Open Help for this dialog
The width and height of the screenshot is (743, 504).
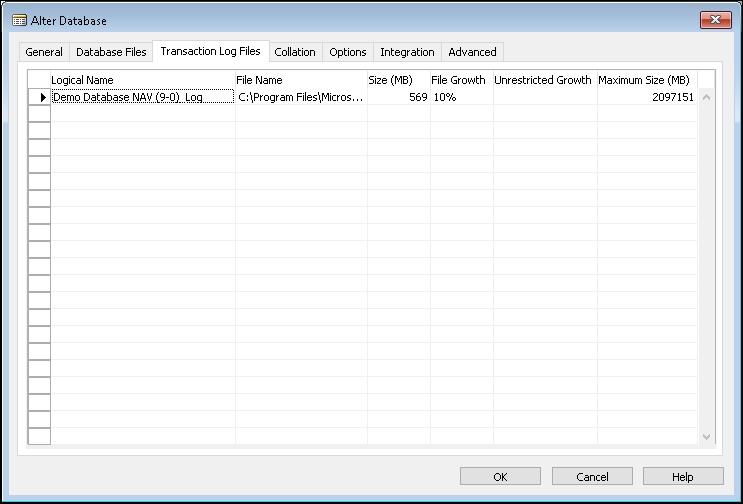point(683,477)
